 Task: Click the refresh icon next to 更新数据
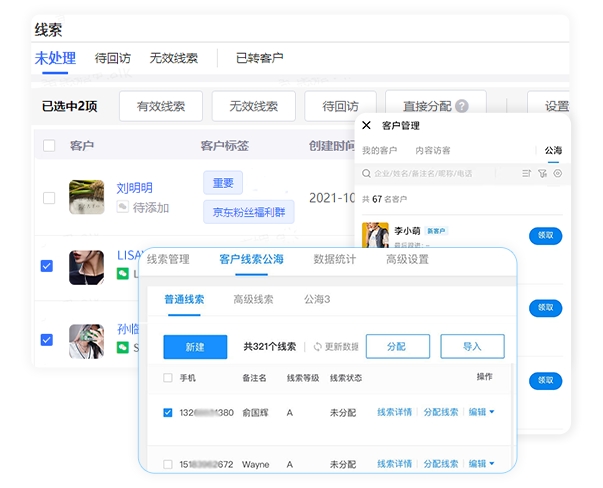tap(317, 346)
